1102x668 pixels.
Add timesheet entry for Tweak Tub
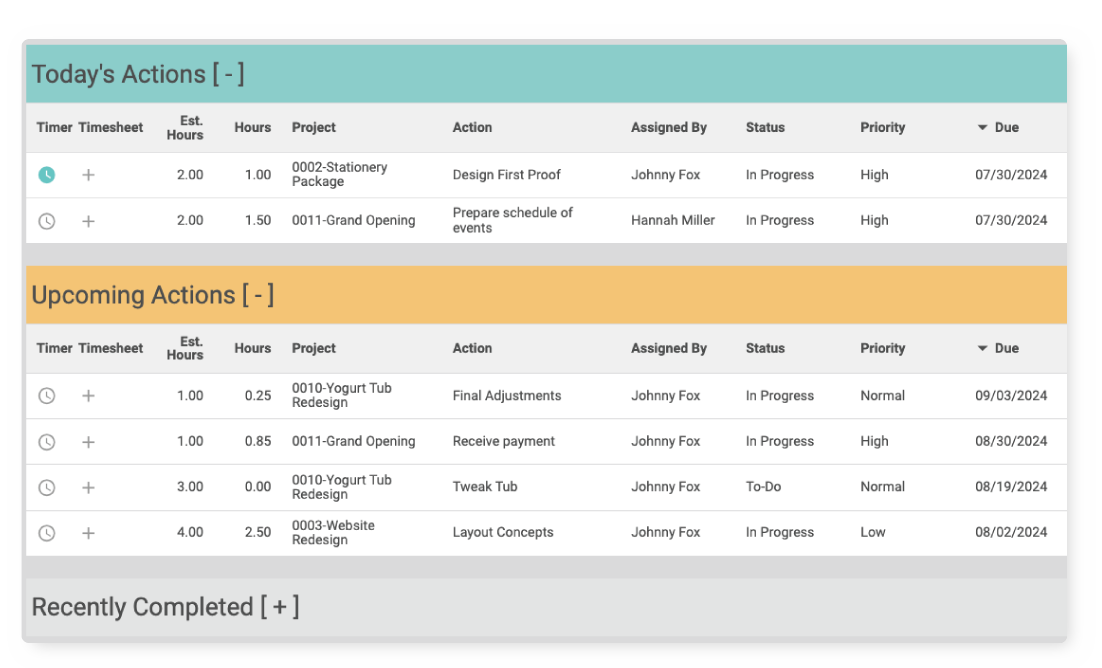tap(88, 488)
